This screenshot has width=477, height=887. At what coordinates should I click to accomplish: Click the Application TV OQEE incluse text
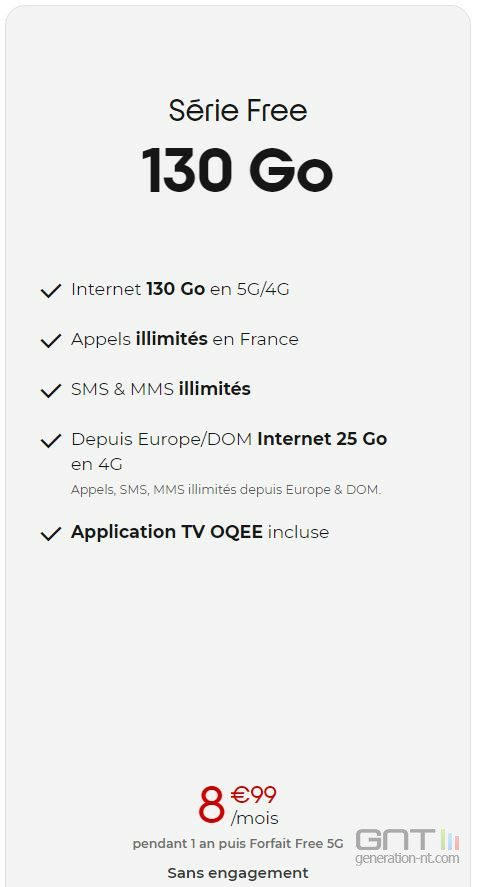[200, 532]
